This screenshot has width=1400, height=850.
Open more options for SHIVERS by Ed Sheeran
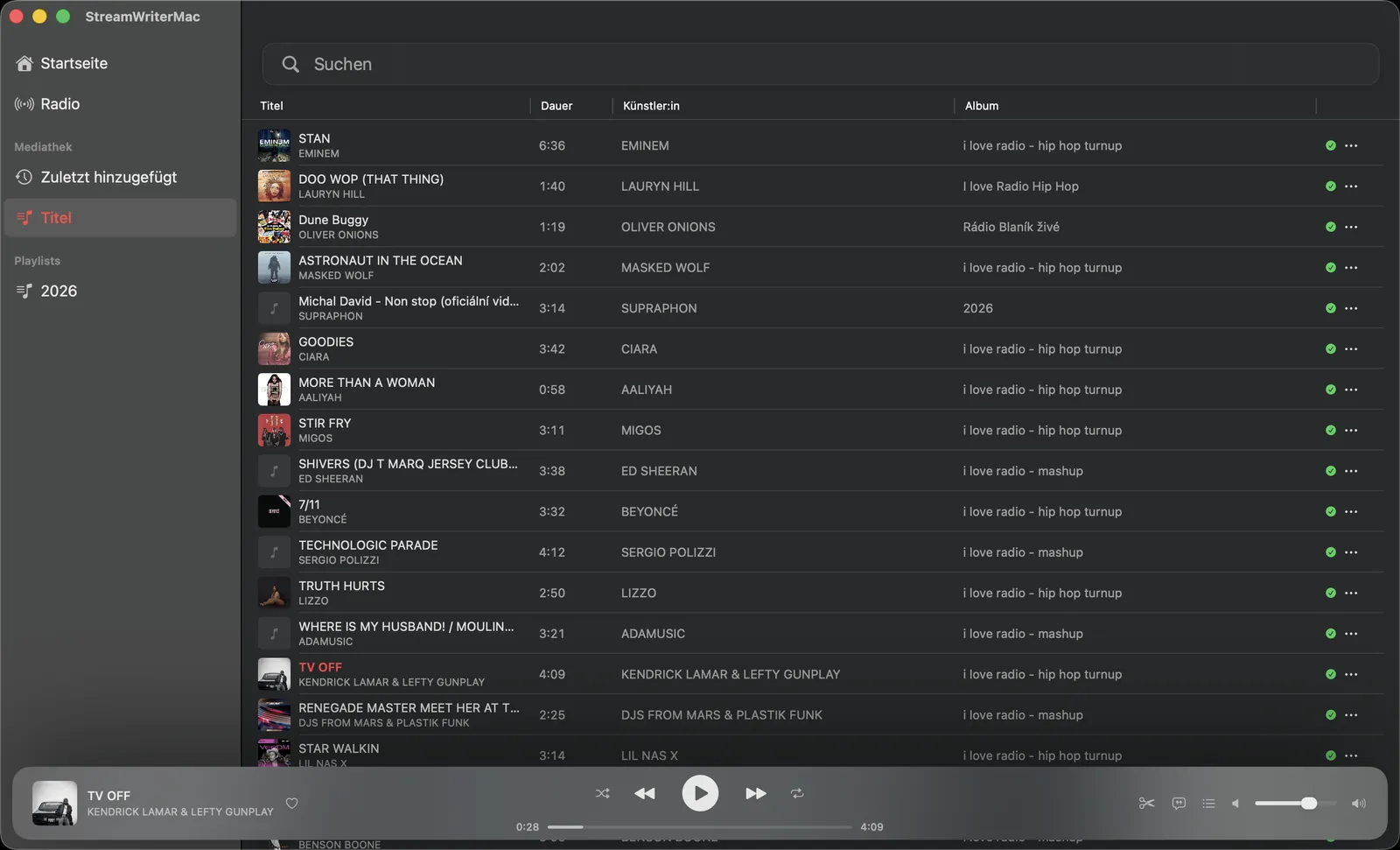pyautogui.click(x=1351, y=471)
